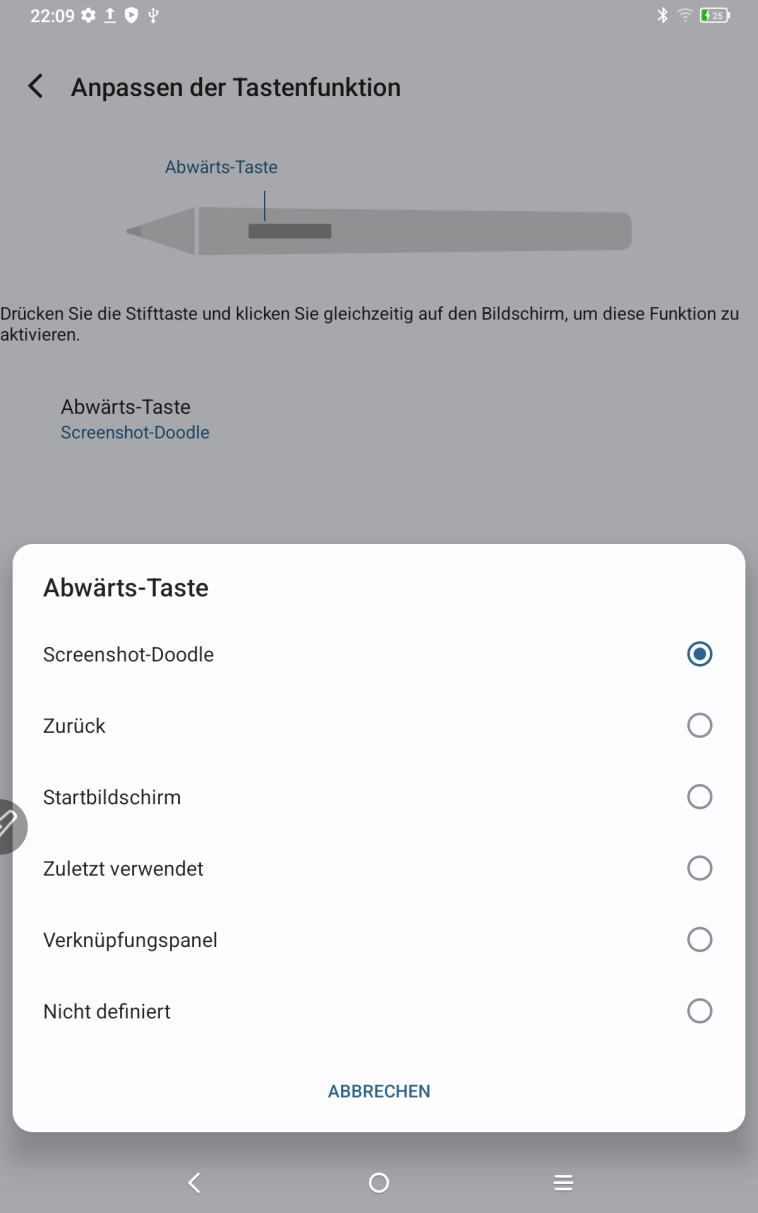Tap the battery indicator in status bar
The image size is (758, 1213).
pos(715,16)
